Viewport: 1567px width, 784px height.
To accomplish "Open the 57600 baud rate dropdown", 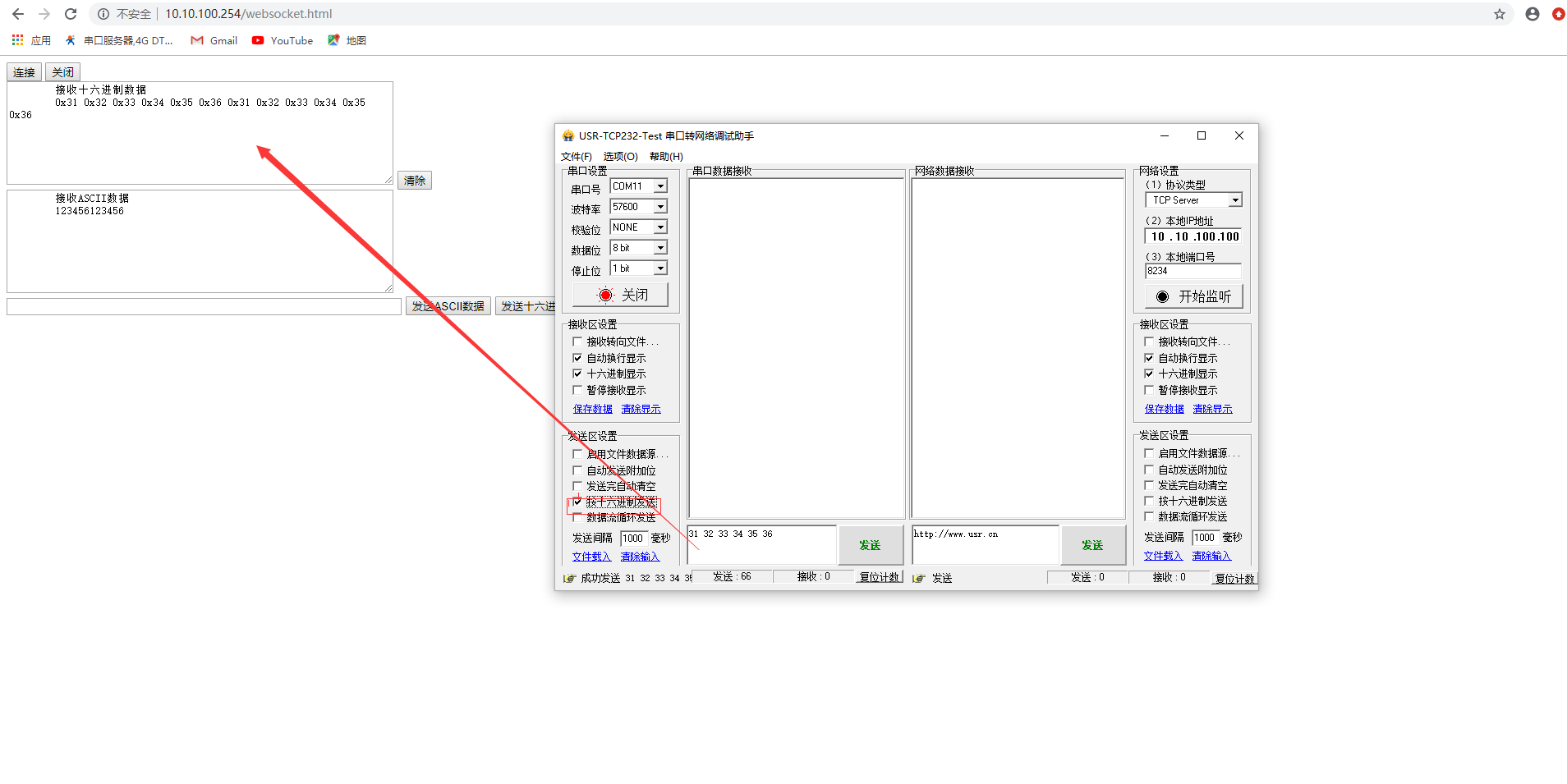I will pyautogui.click(x=660, y=207).
